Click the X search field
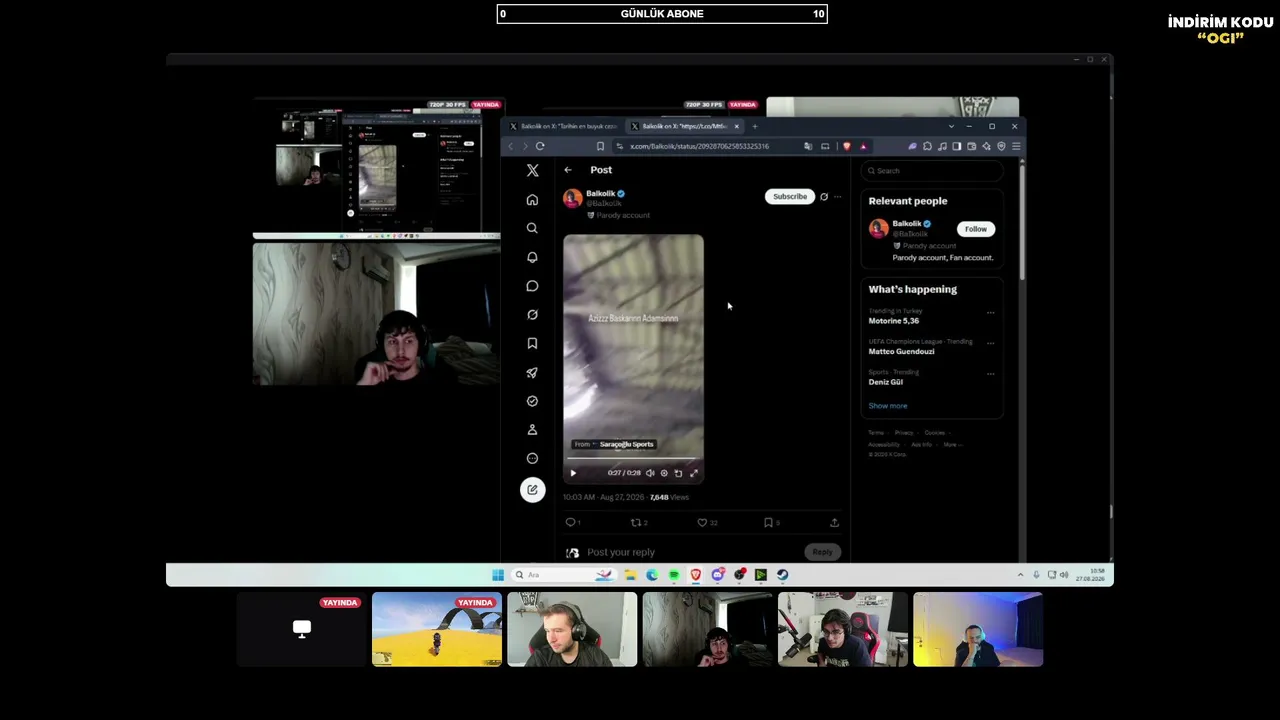1280x720 pixels. click(x=932, y=171)
